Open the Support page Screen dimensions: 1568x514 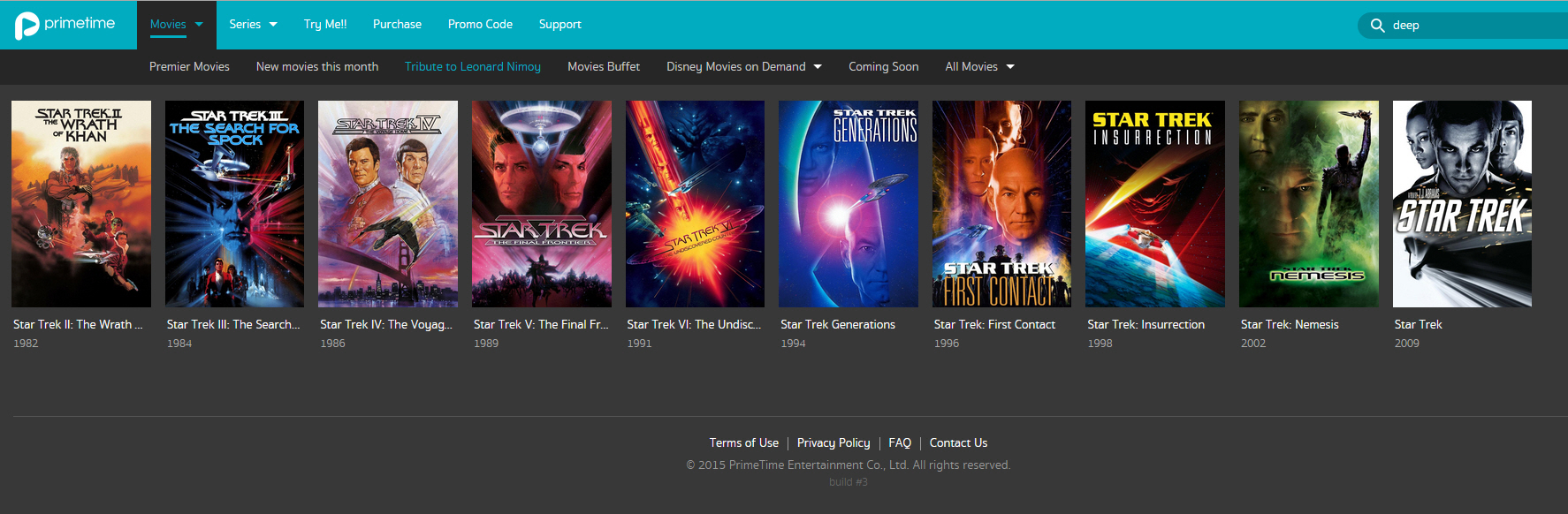pyautogui.click(x=560, y=25)
